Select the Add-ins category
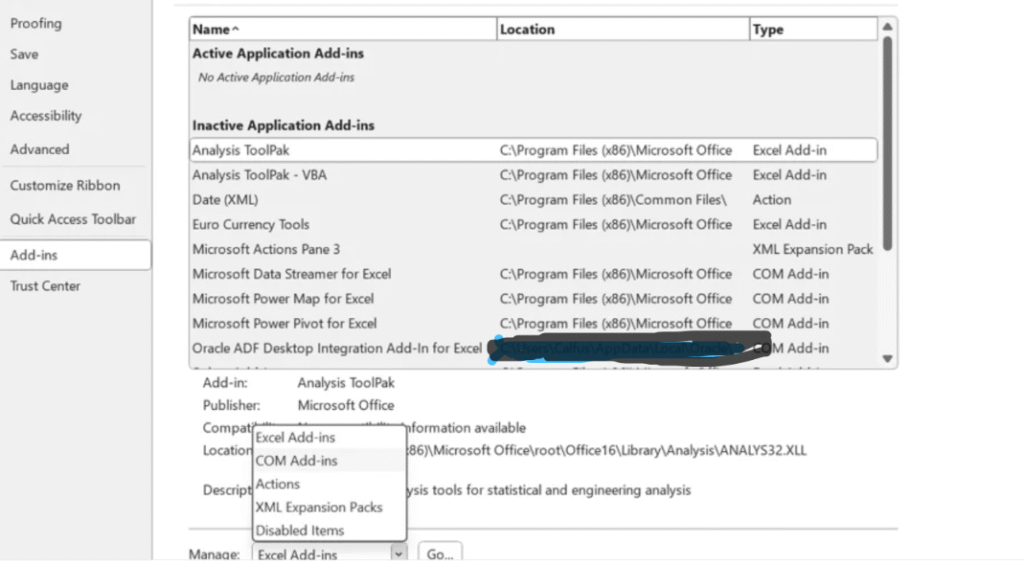 75,255
